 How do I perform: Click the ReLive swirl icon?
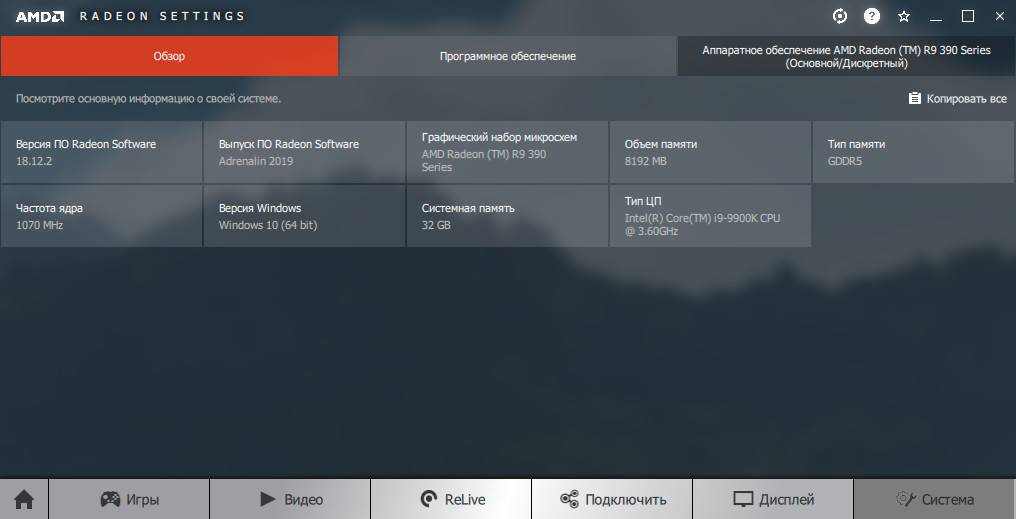(x=428, y=499)
